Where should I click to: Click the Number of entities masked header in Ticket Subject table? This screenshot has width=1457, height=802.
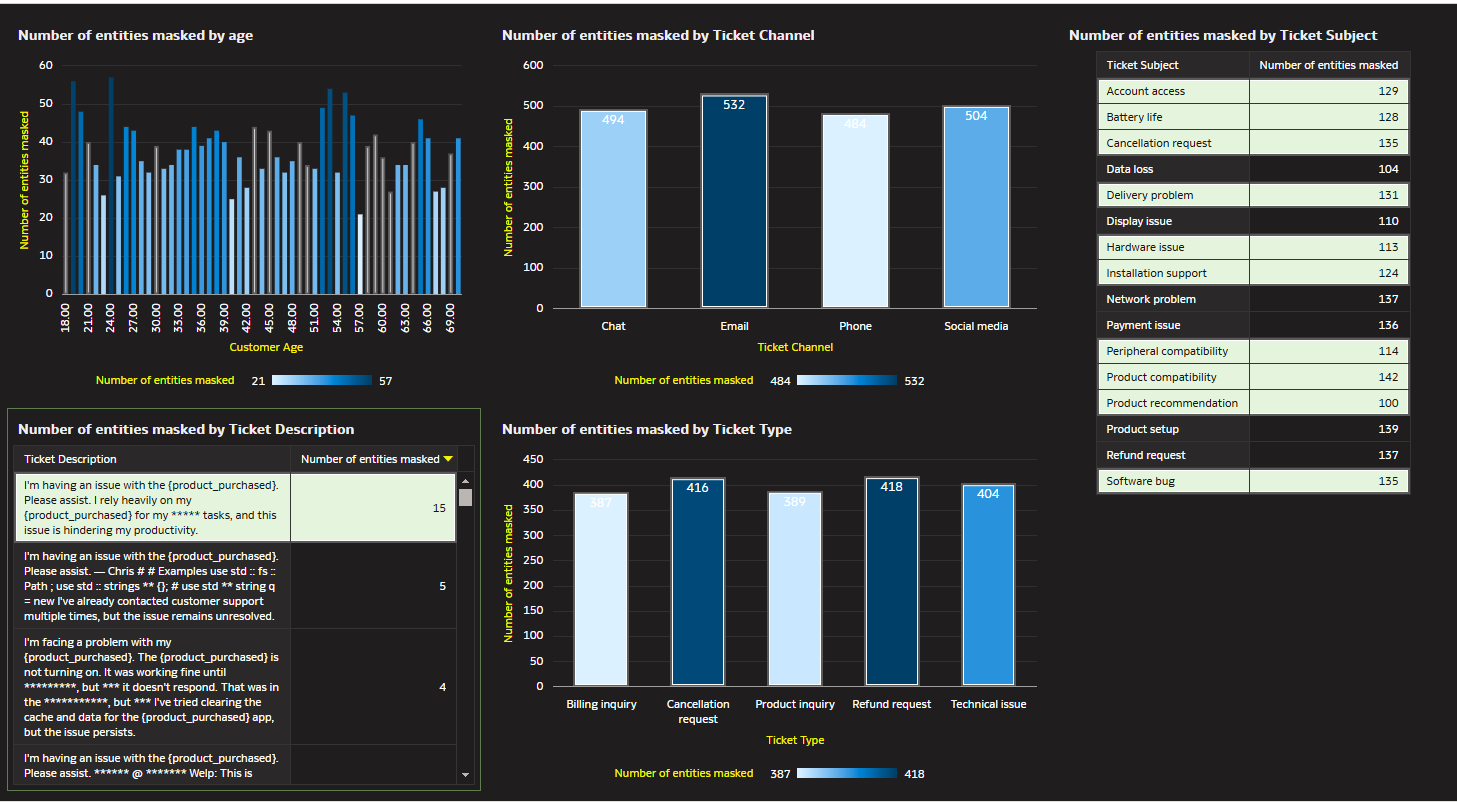tap(1329, 64)
